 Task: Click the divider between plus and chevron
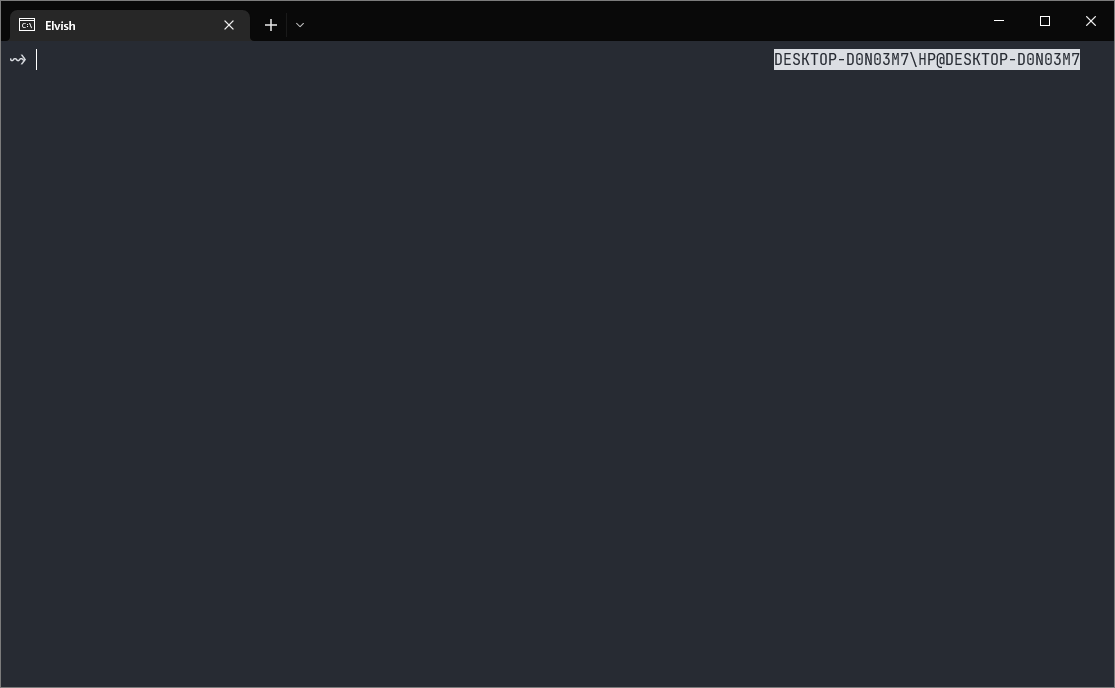(287, 25)
